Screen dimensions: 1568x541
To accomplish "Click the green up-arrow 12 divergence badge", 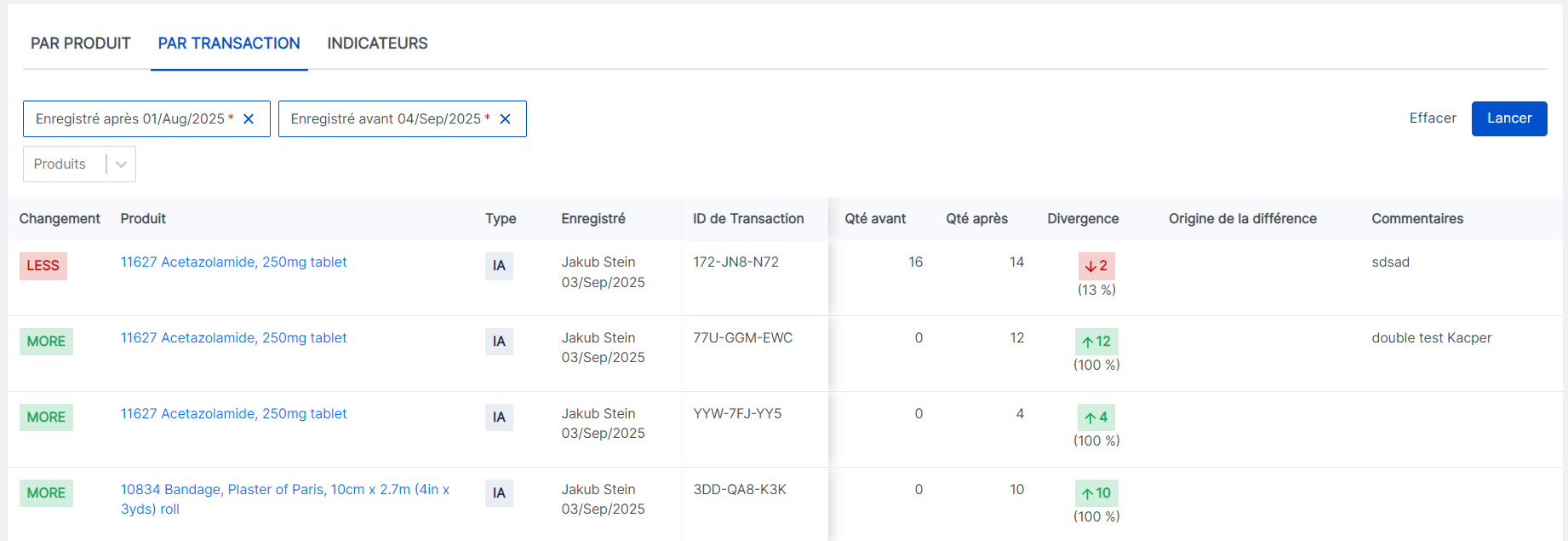I will point(1096,342).
